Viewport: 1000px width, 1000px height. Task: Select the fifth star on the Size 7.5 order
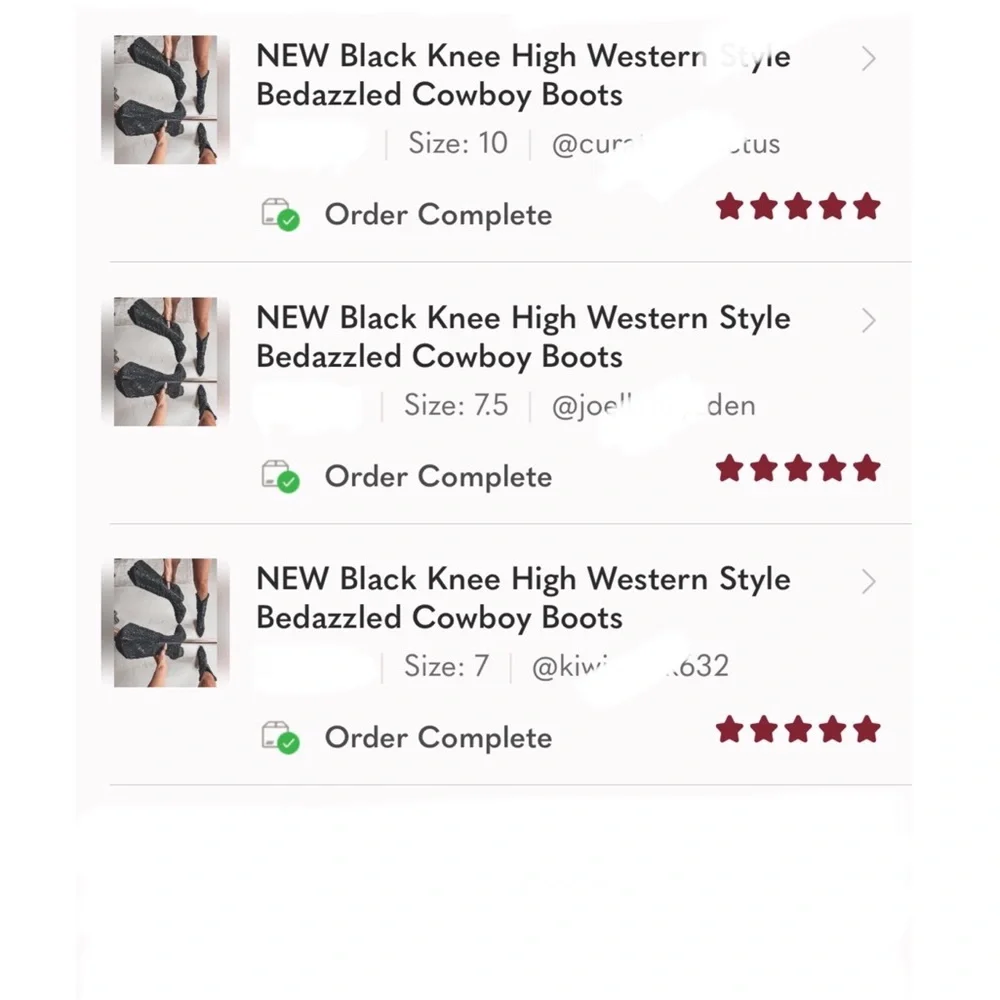point(868,467)
